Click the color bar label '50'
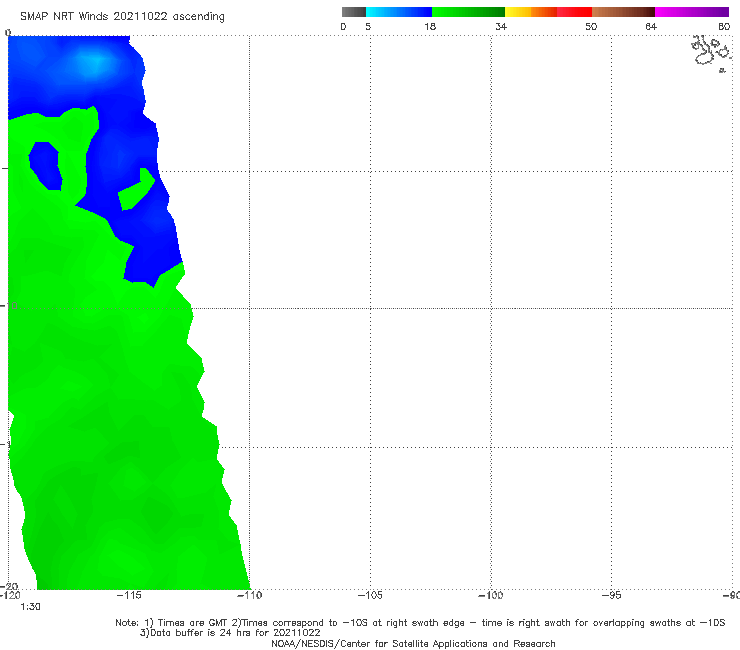The height and width of the screenshot is (650, 740). click(x=591, y=27)
